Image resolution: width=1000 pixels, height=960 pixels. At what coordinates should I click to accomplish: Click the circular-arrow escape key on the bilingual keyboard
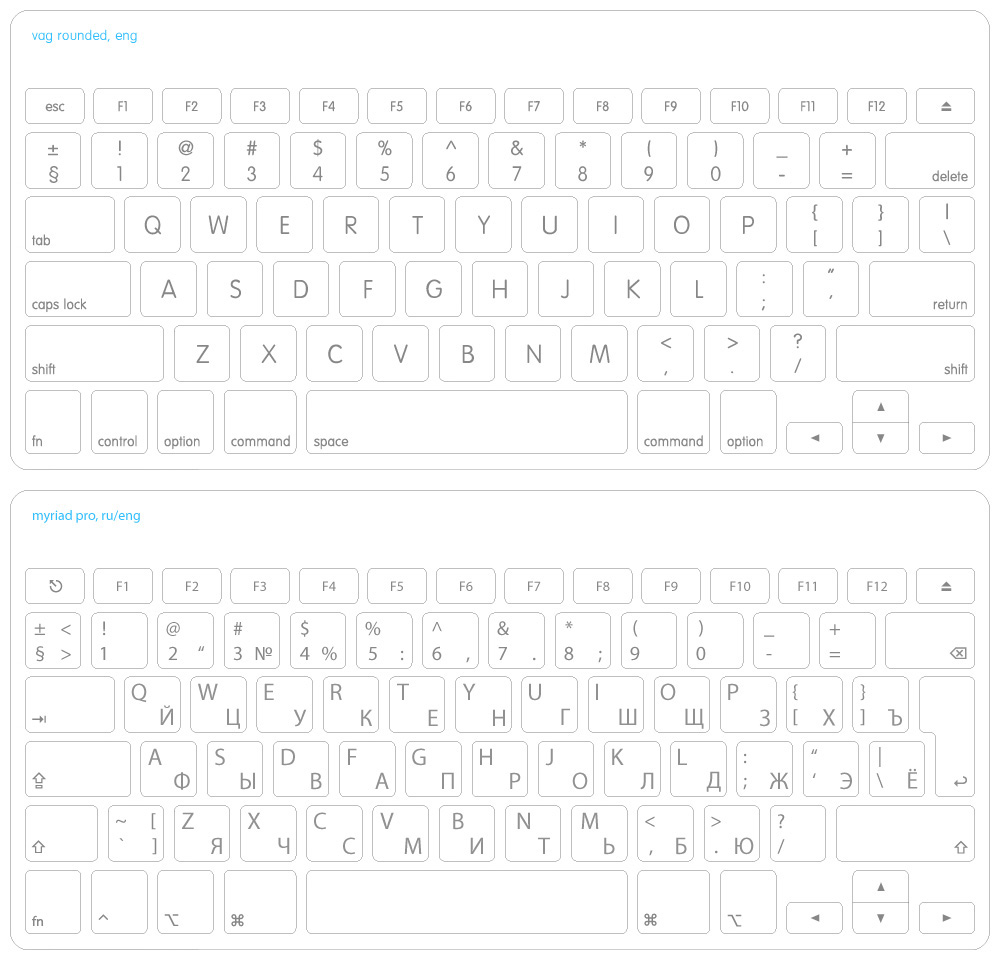point(55,586)
